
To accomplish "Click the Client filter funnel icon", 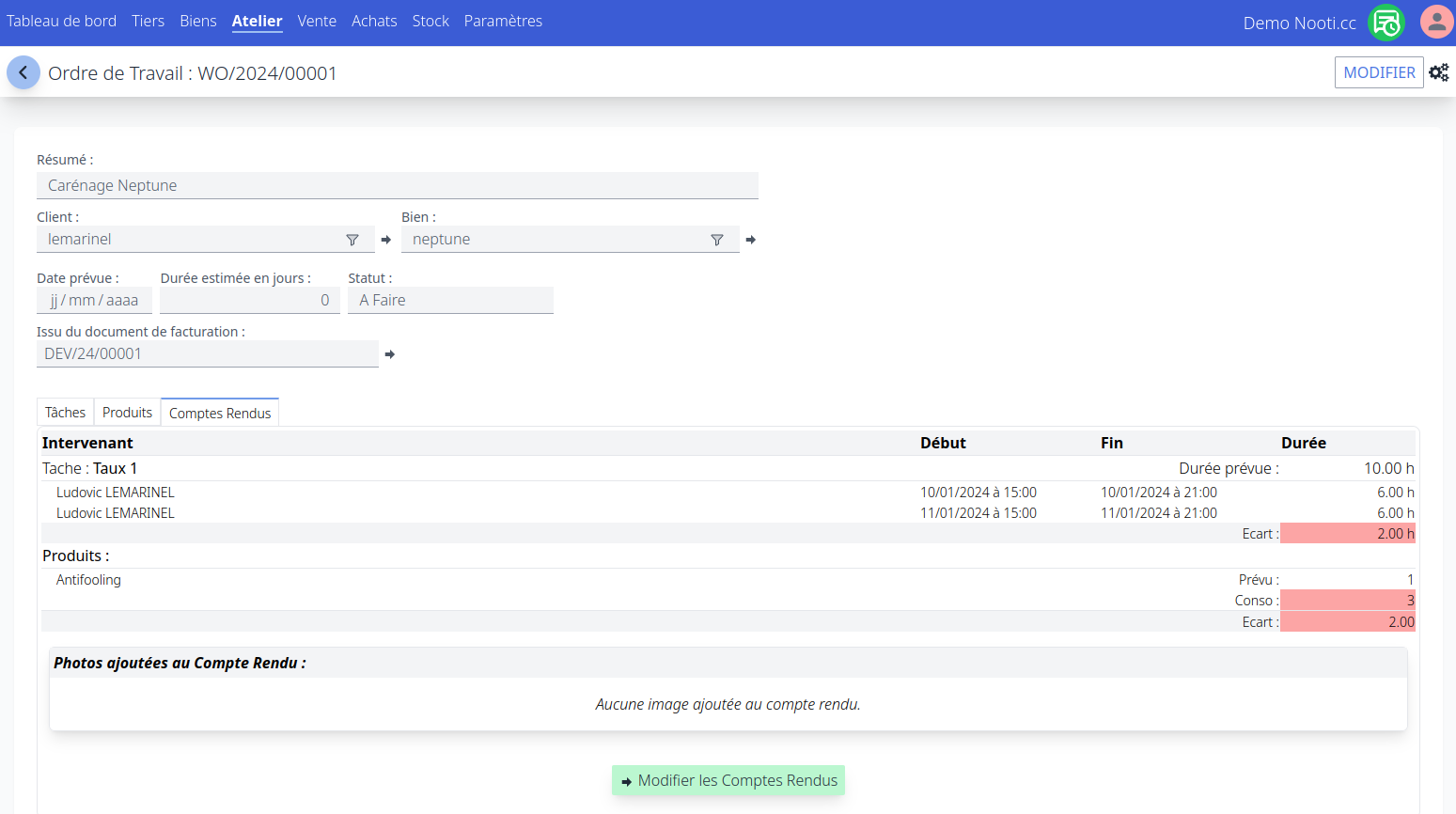I will (x=352, y=240).
